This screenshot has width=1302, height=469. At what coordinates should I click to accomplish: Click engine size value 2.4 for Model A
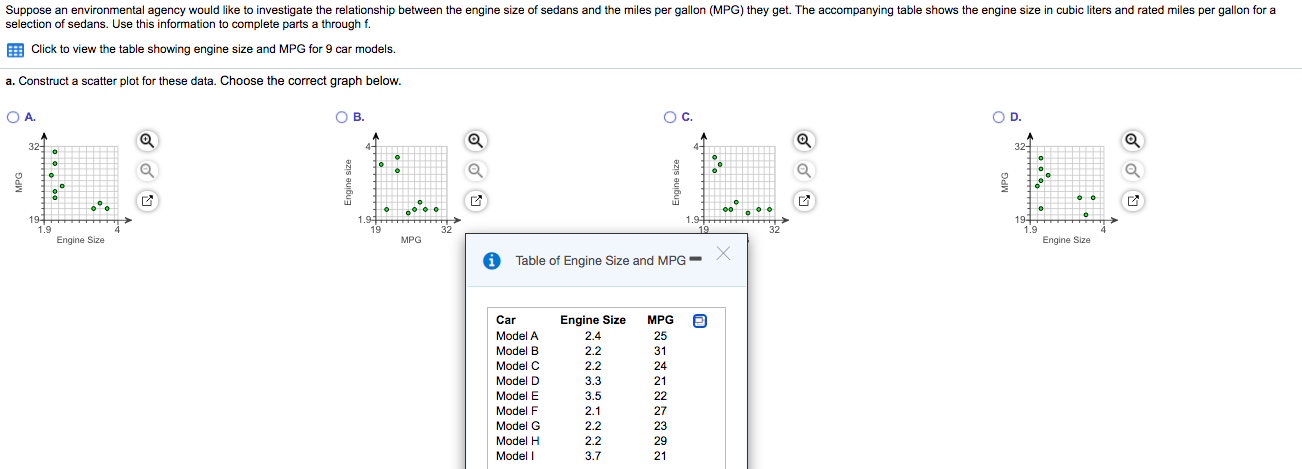click(x=593, y=336)
